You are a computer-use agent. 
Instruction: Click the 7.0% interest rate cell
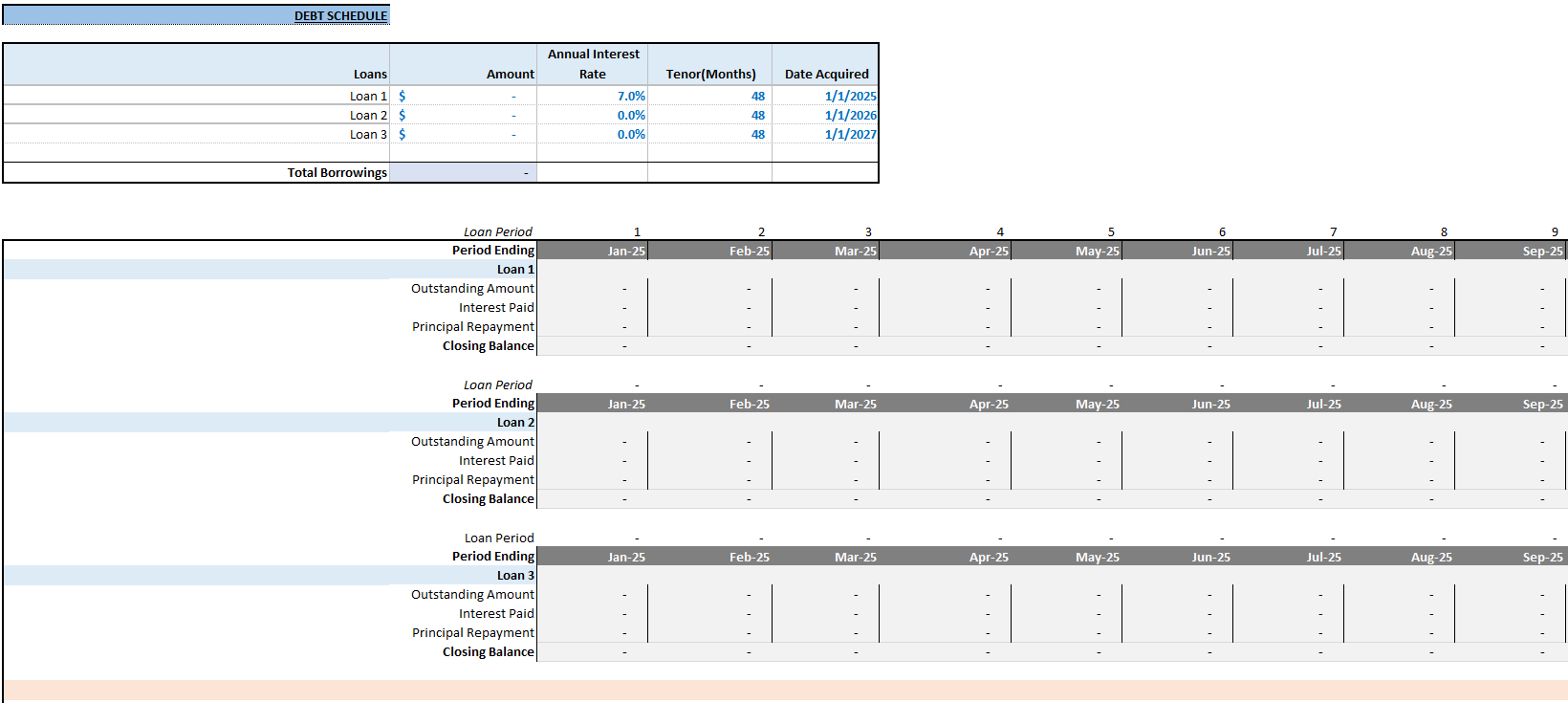(x=593, y=96)
